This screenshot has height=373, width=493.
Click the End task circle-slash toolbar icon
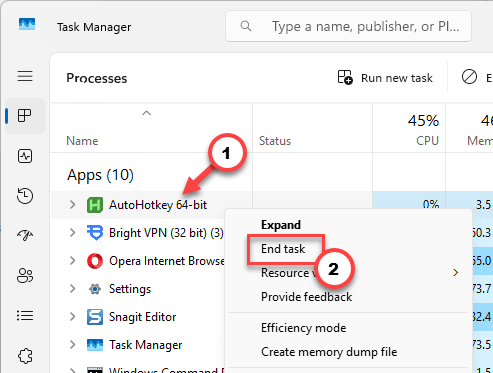pyautogui.click(x=469, y=77)
